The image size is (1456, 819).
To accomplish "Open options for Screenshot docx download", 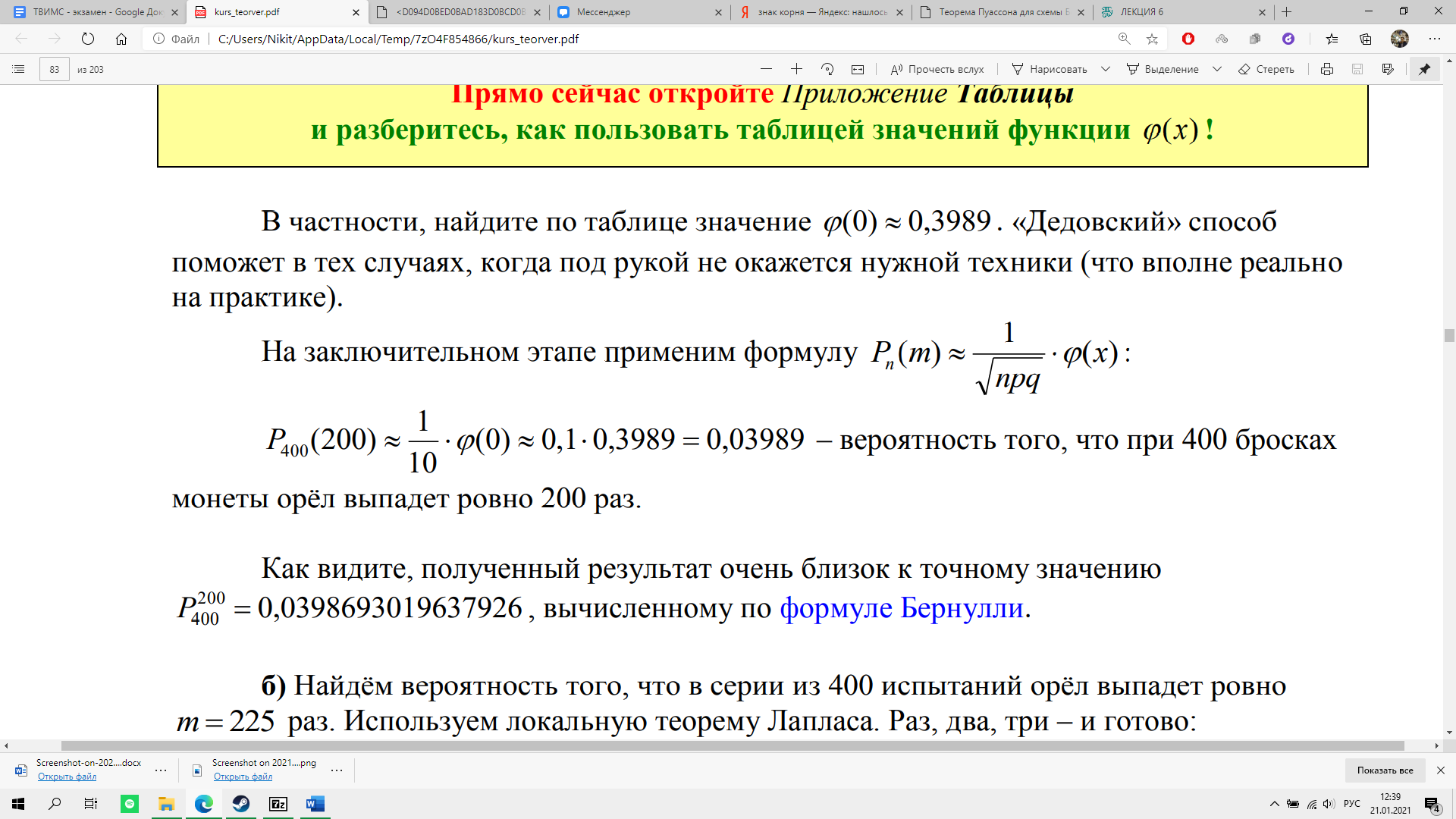I will click(x=161, y=770).
